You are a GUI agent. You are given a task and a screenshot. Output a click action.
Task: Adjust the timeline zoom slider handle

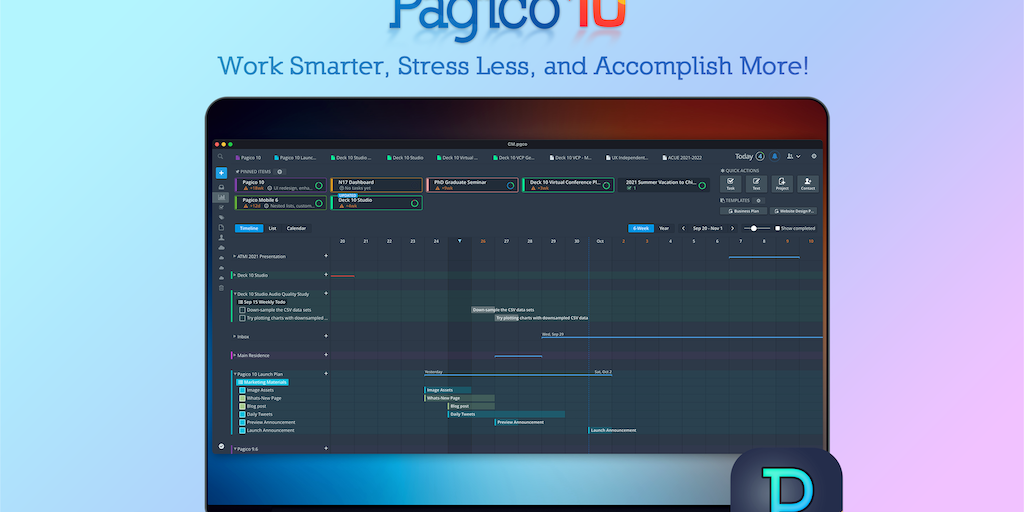(x=754, y=229)
